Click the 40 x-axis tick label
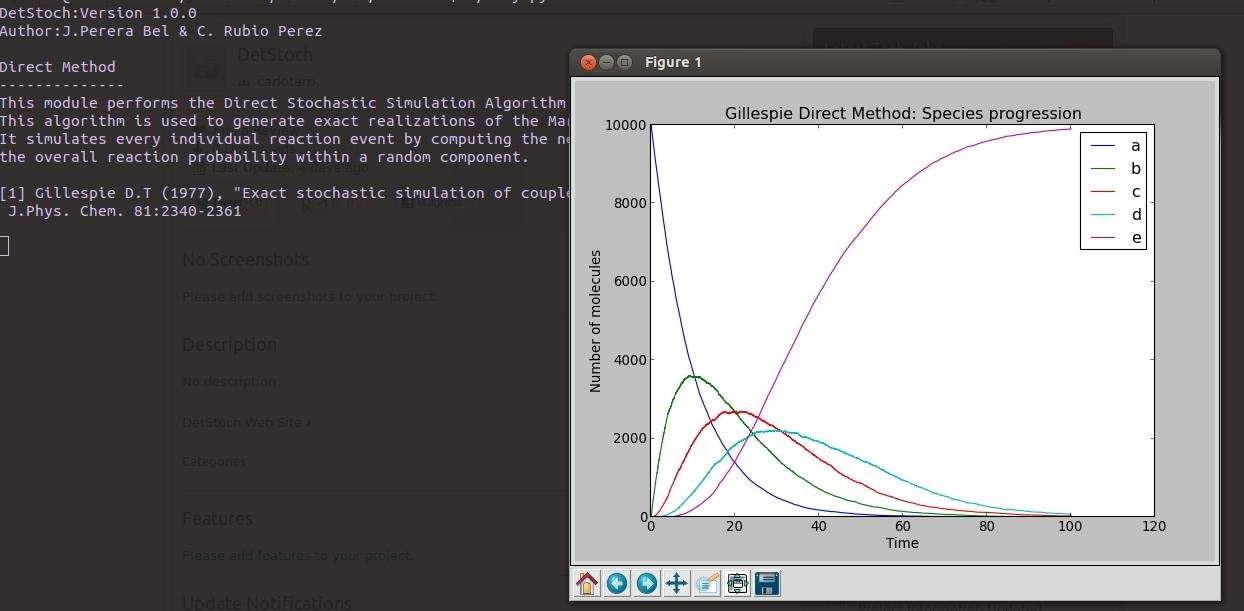Viewport: 1244px width, 611px height. [819, 527]
